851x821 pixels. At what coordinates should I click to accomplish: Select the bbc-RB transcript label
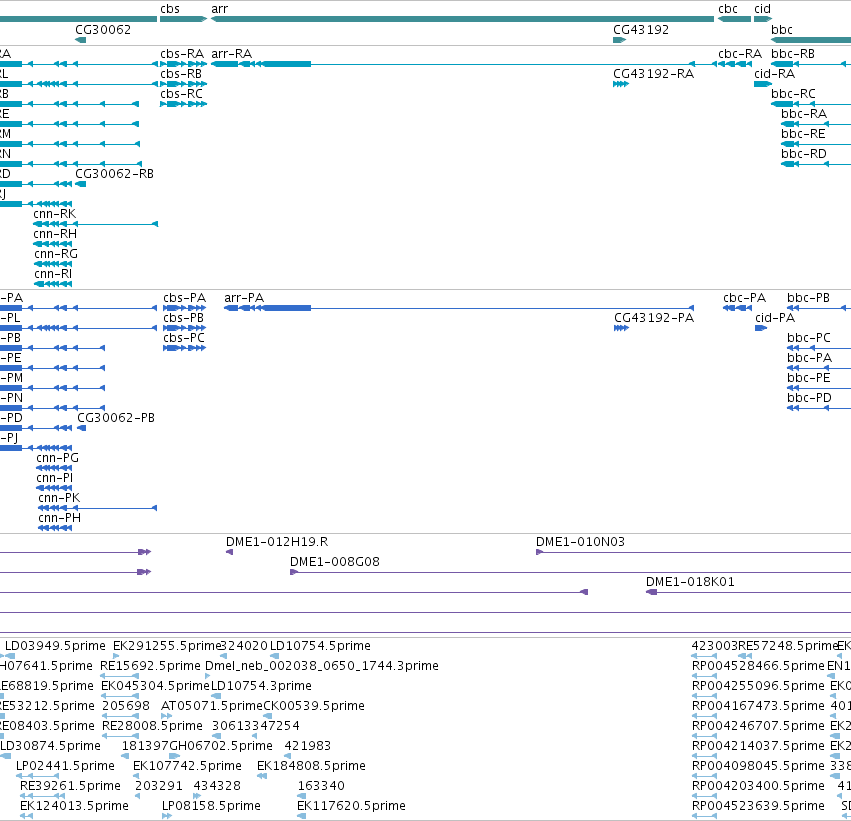(793, 54)
